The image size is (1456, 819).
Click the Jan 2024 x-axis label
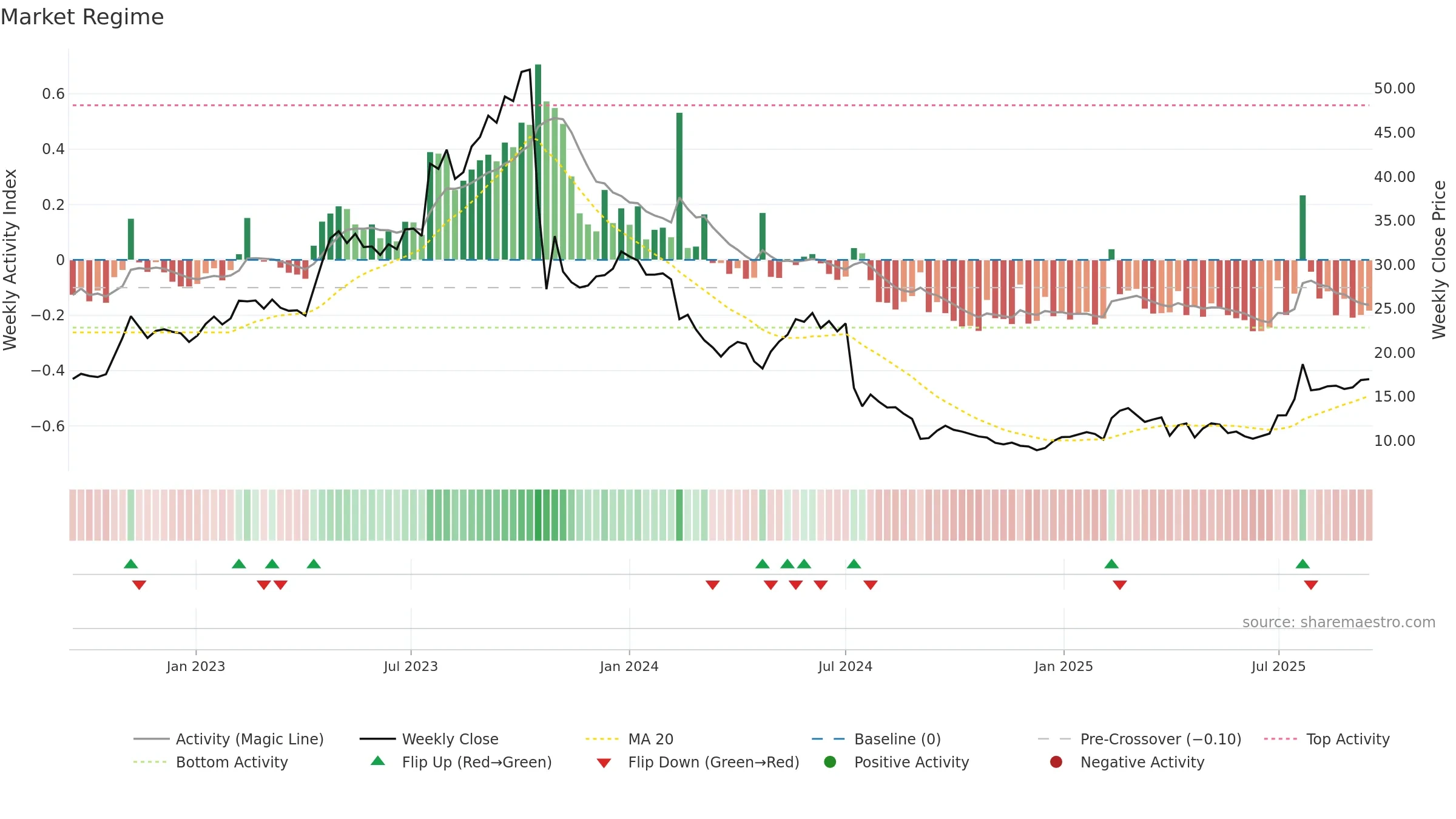(x=629, y=666)
